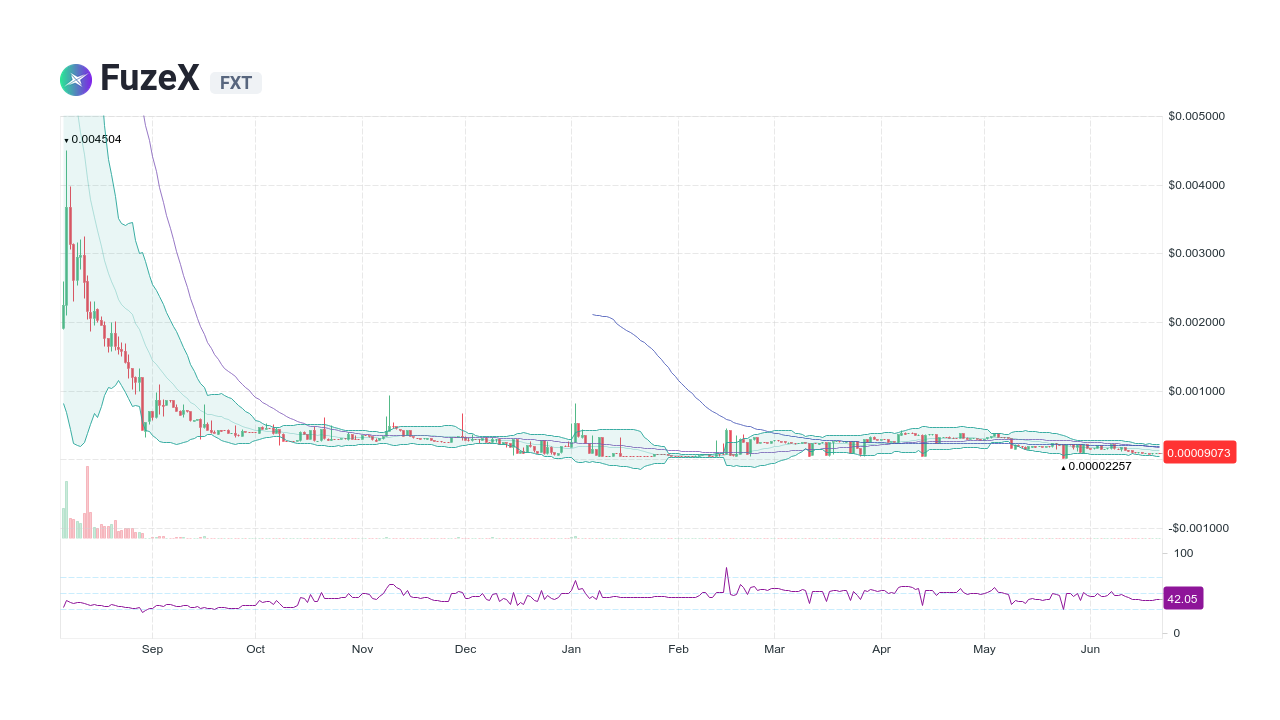
Task: Click the purple RSI value badge 42.05
Action: pyautogui.click(x=1182, y=598)
